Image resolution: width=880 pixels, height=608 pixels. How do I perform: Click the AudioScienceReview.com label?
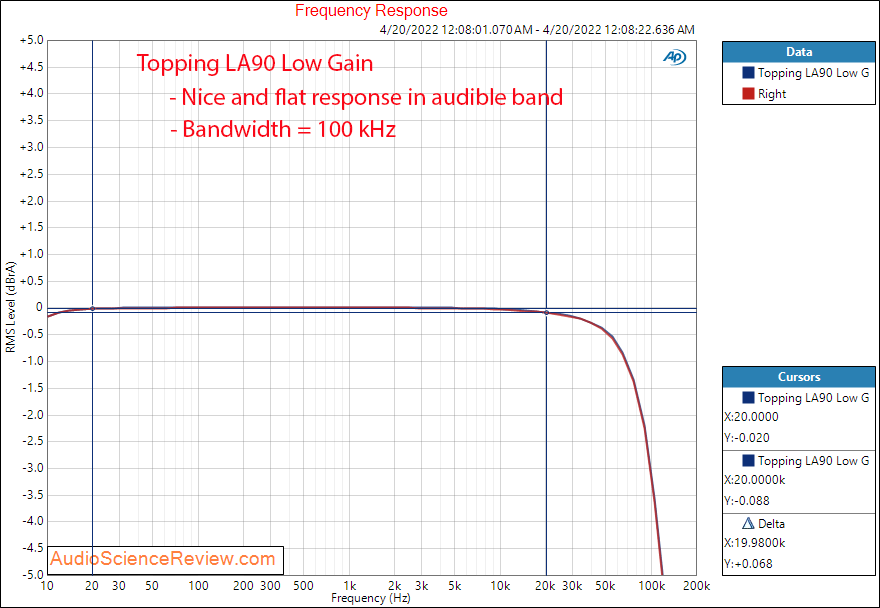coord(163,559)
